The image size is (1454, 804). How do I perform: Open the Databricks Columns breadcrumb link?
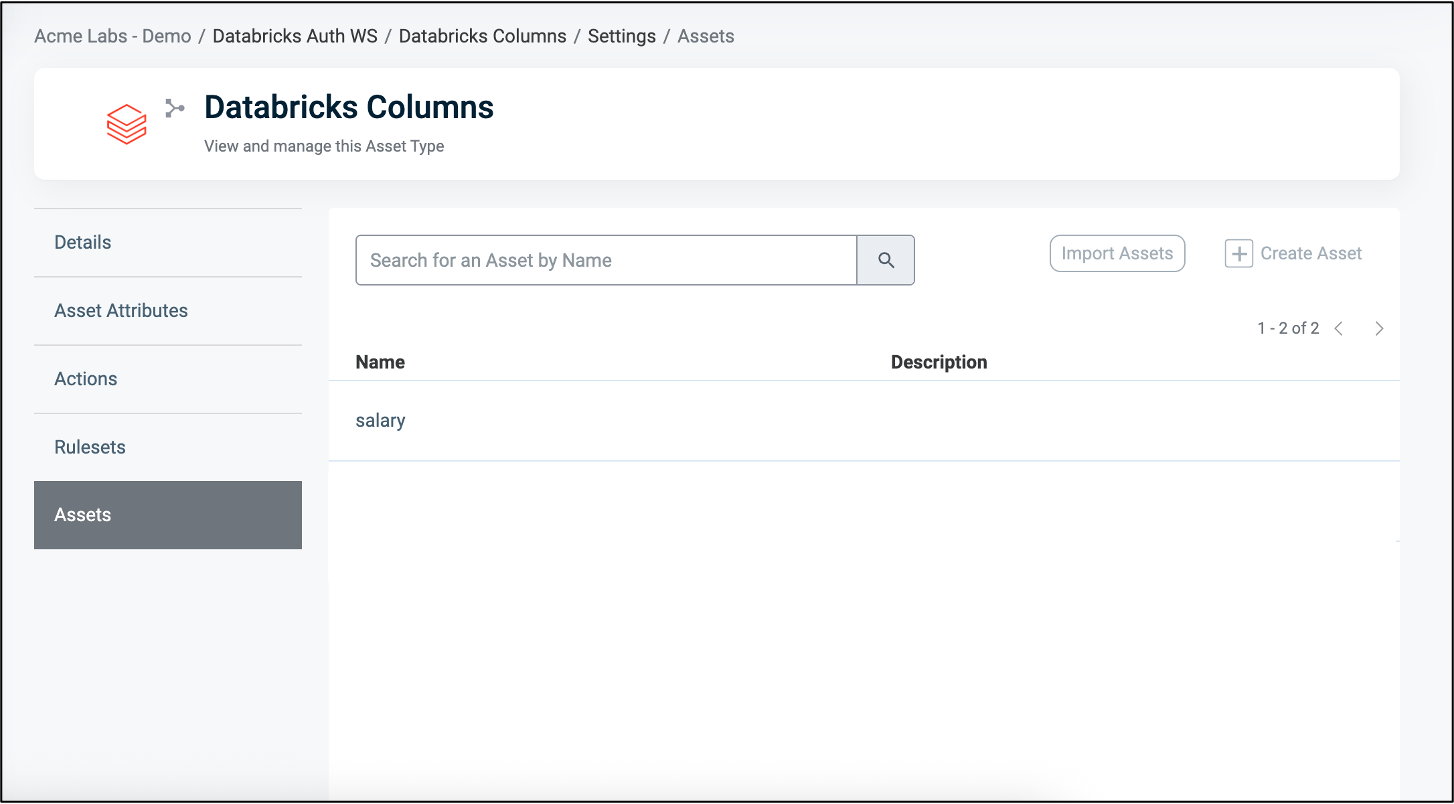pyautogui.click(x=483, y=36)
